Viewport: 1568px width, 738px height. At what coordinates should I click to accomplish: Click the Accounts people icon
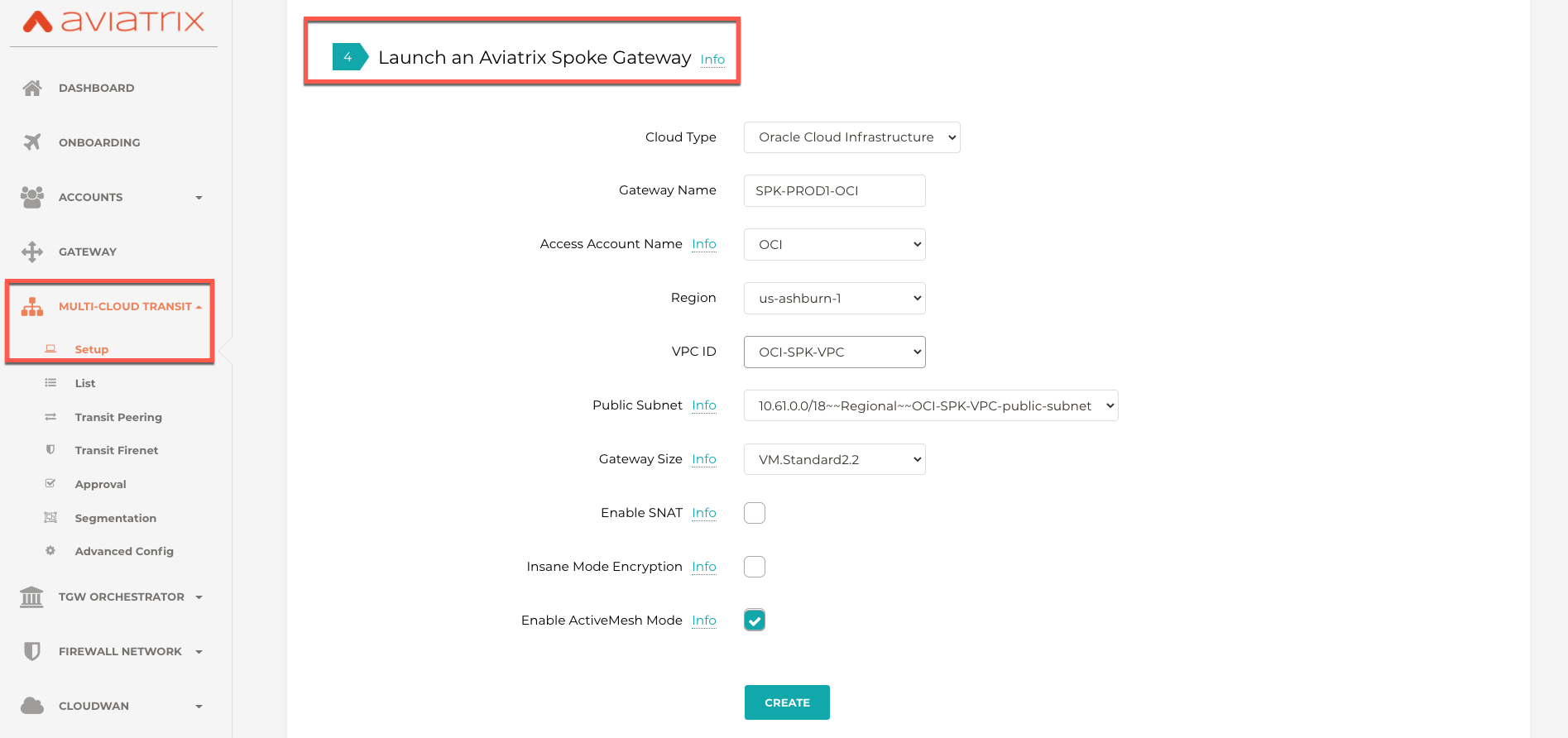(x=32, y=197)
